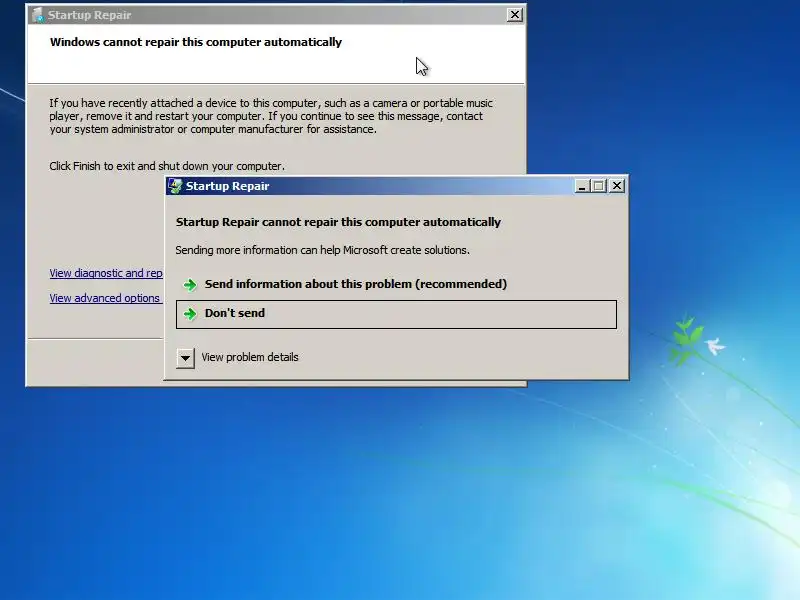Choose Send information about this problem (recommended)

coord(396,284)
